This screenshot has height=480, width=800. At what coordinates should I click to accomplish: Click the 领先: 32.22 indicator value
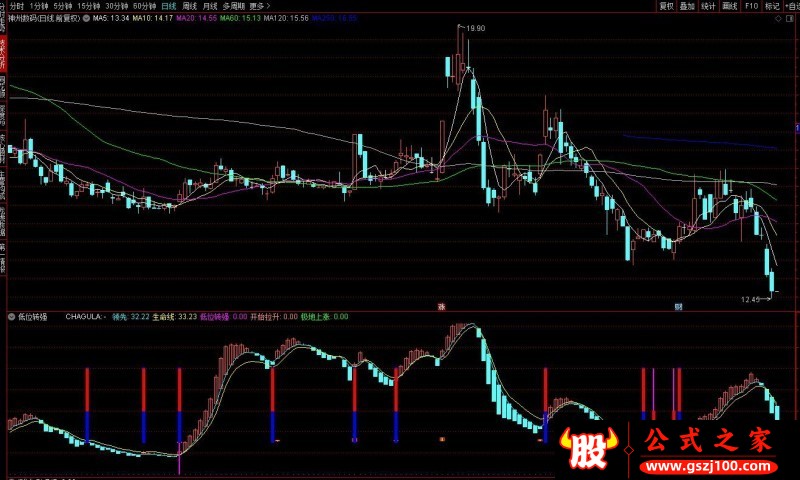tap(131, 317)
